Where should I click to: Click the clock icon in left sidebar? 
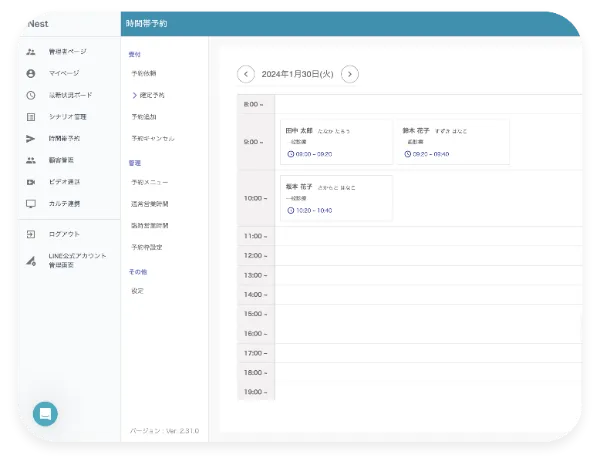pos(30,95)
